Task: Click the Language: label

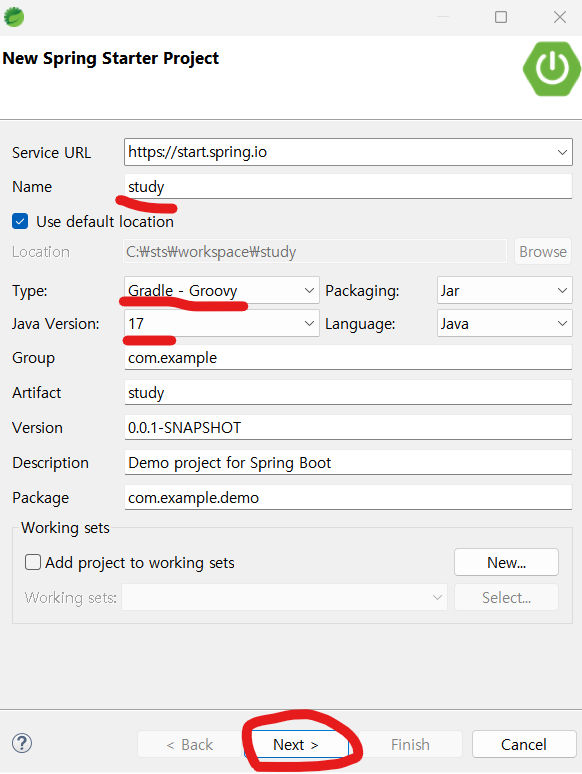Action: pyautogui.click(x=360, y=324)
